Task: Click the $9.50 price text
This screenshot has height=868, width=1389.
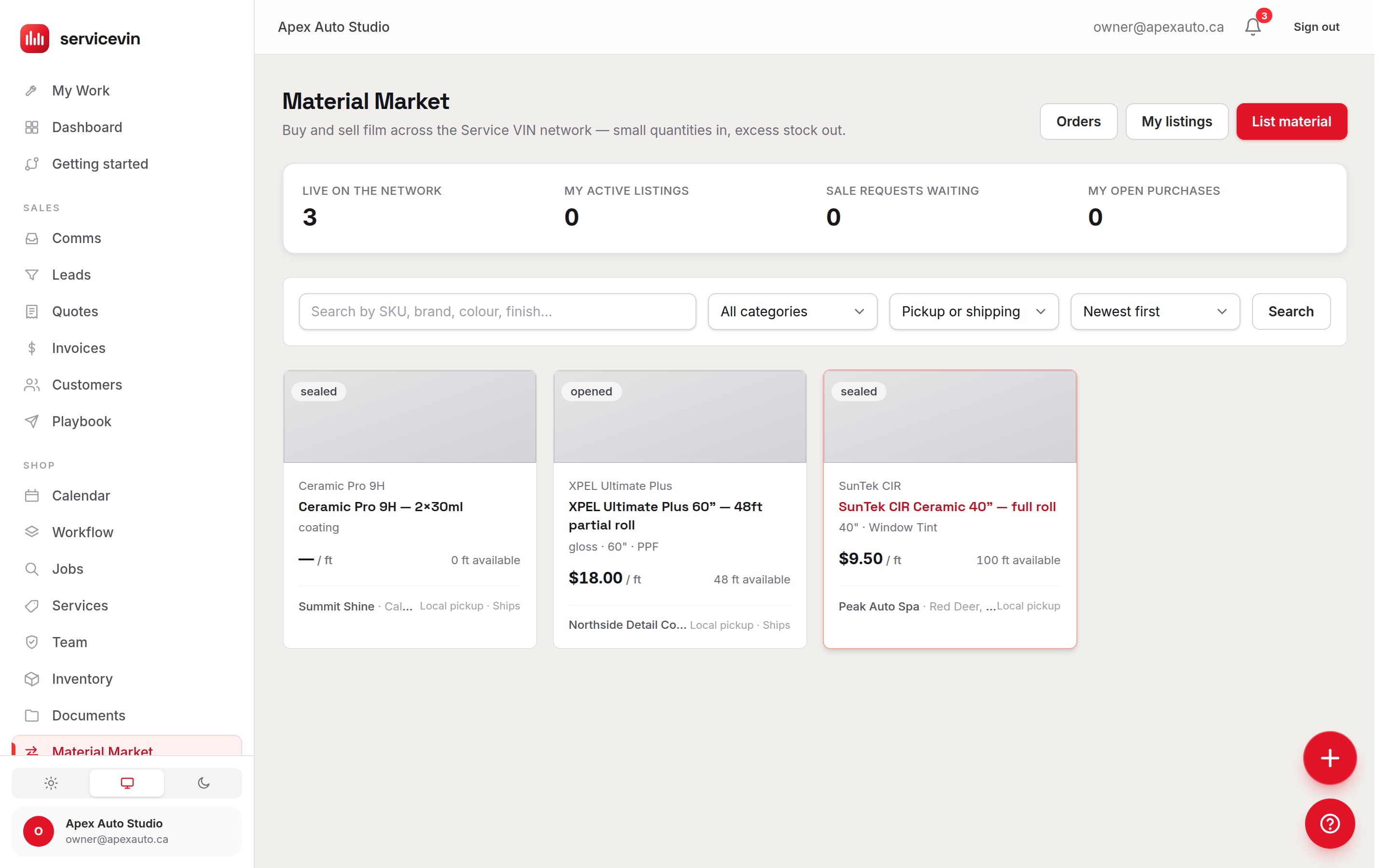Action: 860,558
